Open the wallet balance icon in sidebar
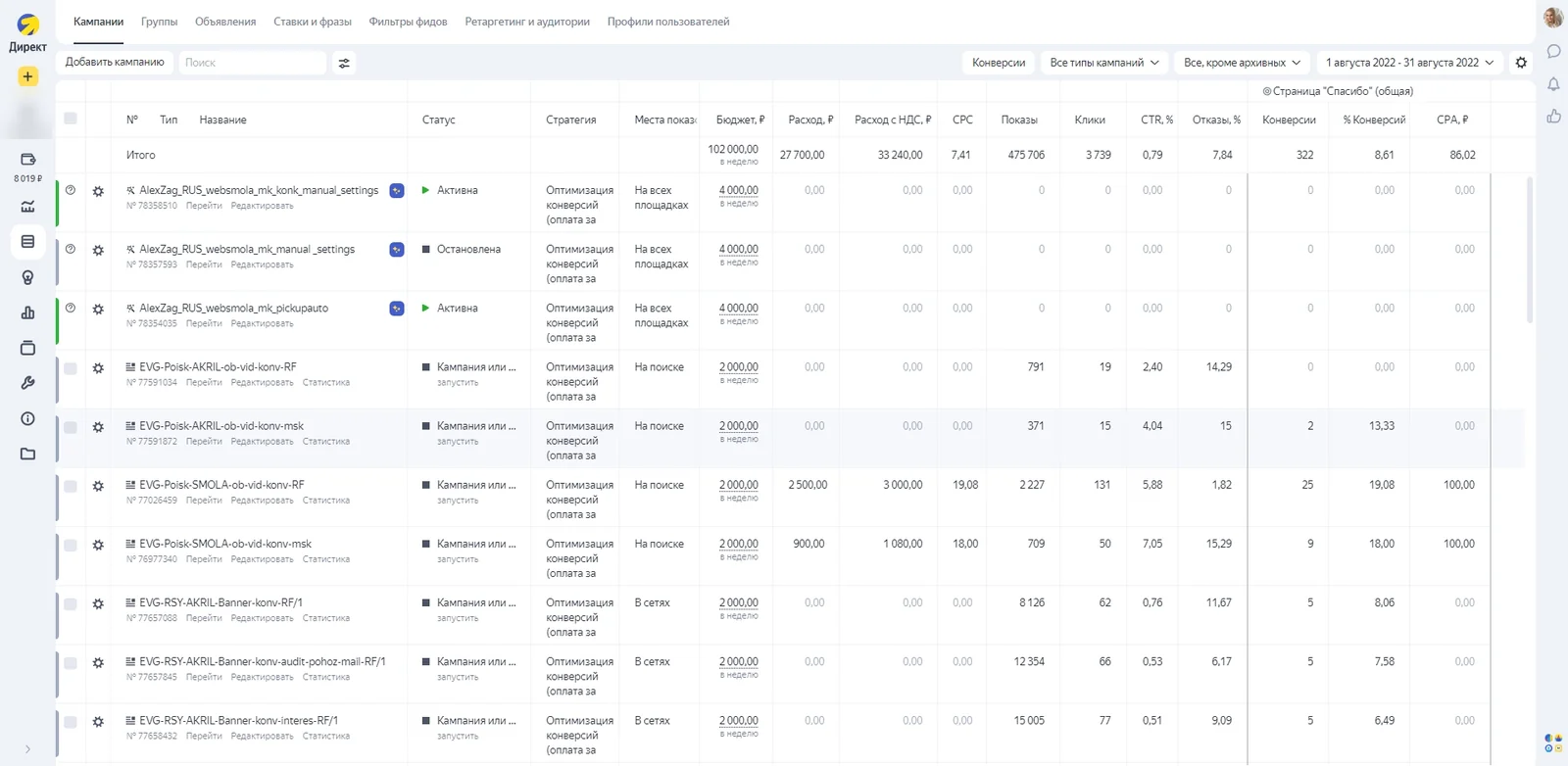1568x766 pixels. (27, 159)
